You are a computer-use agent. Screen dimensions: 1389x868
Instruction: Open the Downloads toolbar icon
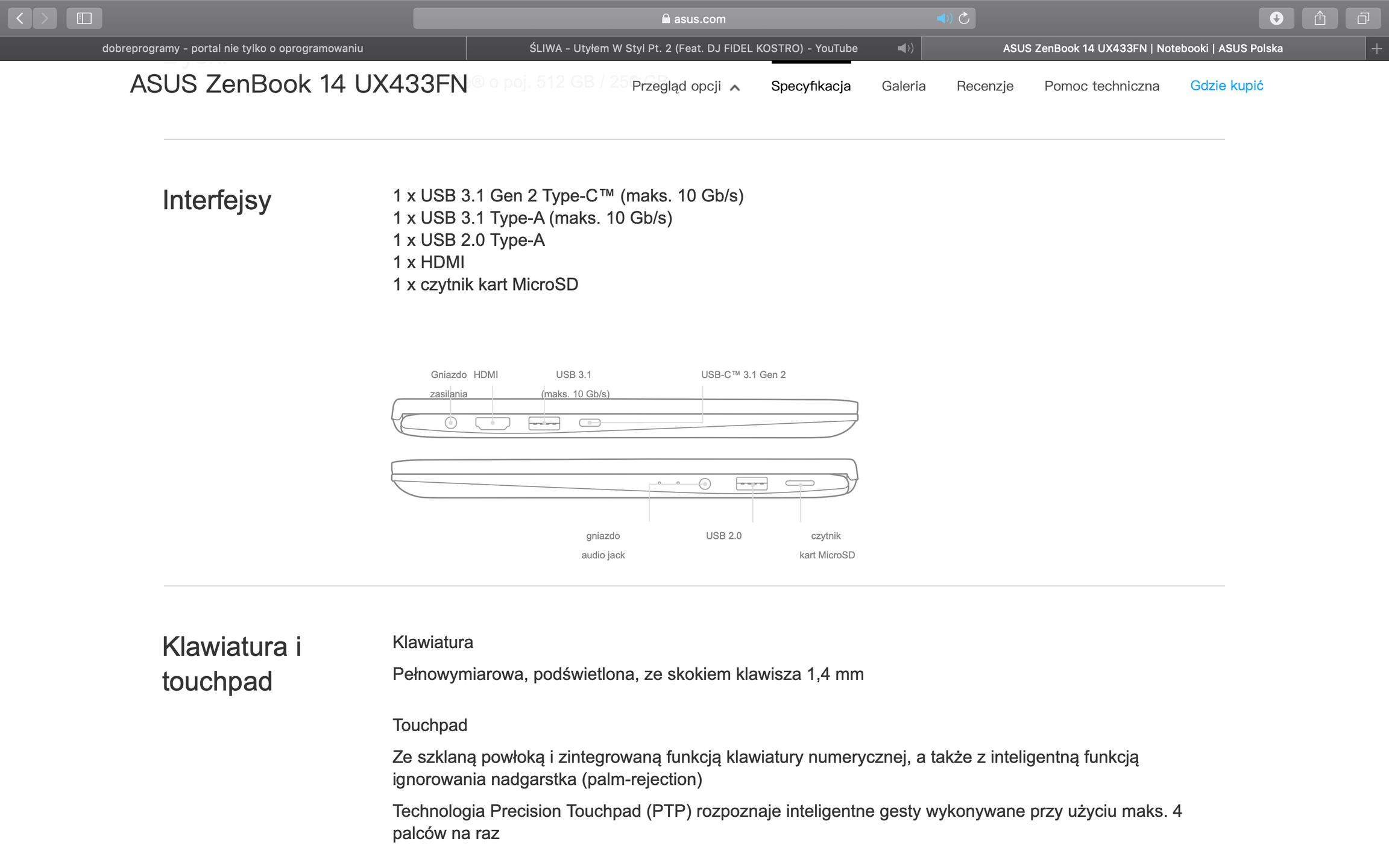(1276, 19)
